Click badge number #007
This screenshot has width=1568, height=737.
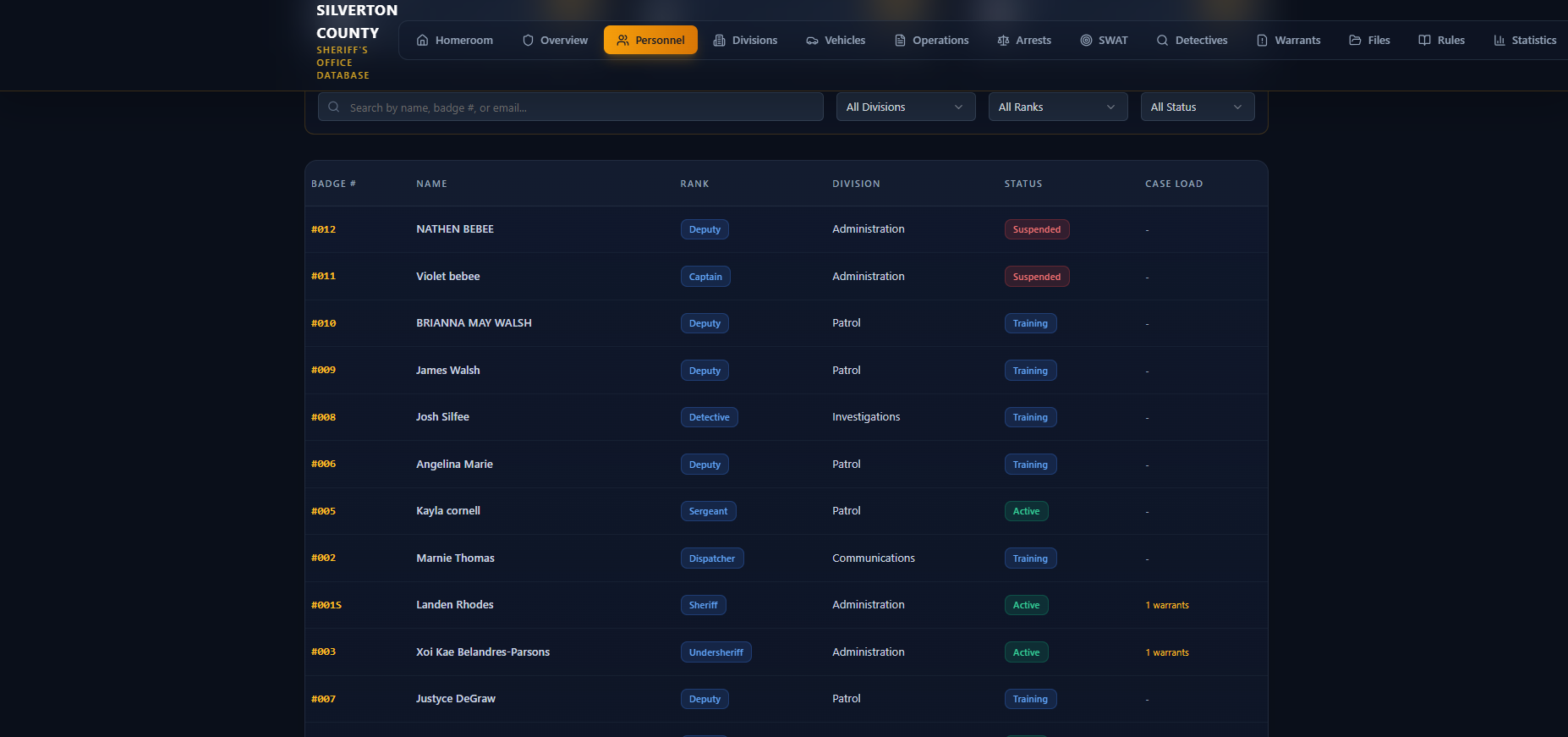tap(323, 699)
